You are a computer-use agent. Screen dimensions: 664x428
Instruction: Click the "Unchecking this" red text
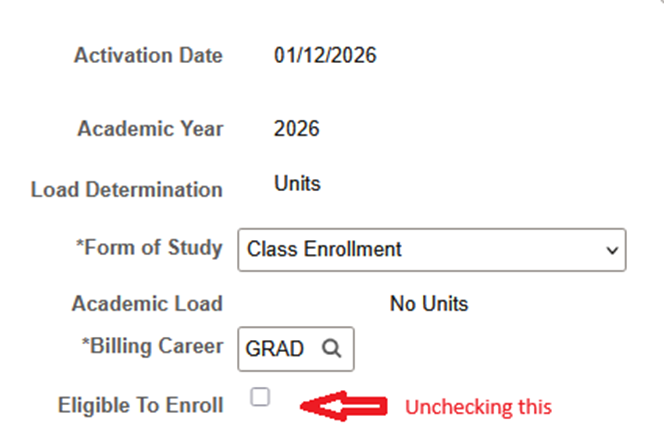click(478, 407)
